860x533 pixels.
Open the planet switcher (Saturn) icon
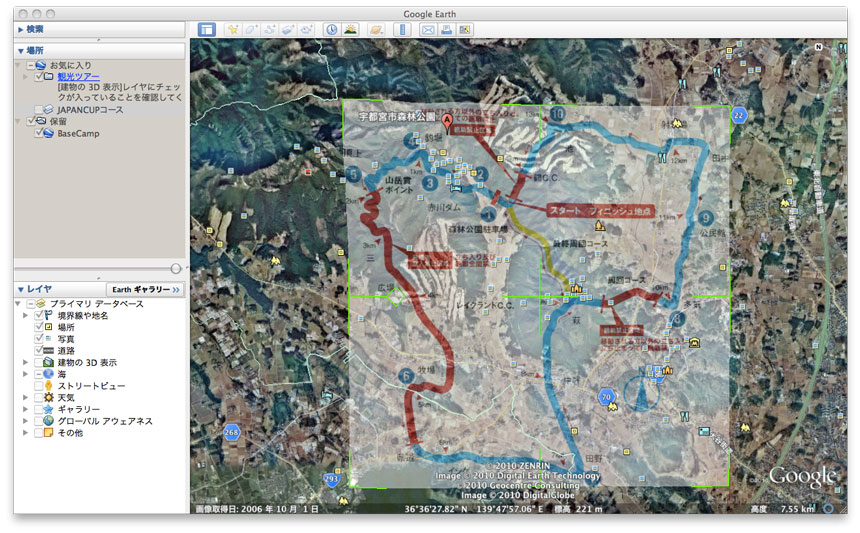coord(376,30)
